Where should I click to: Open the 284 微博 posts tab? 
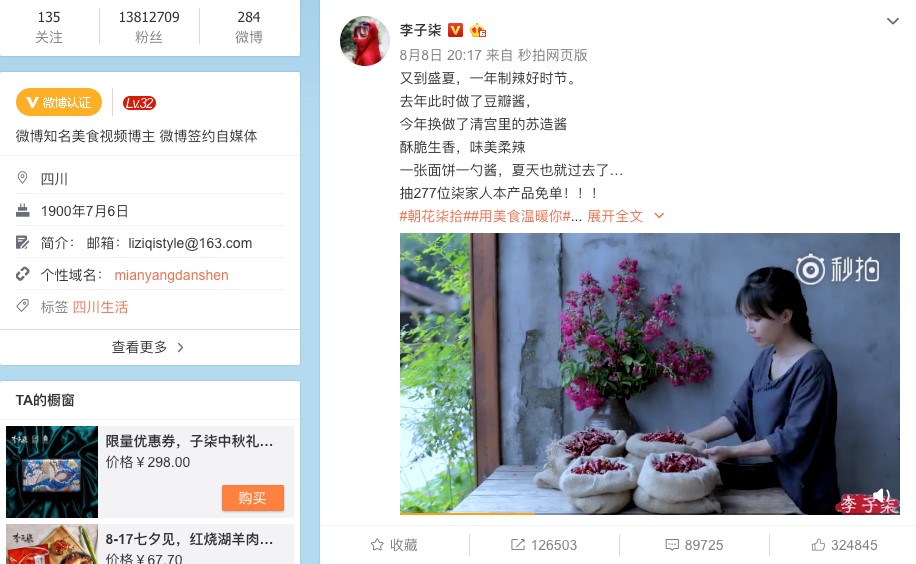click(249, 27)
